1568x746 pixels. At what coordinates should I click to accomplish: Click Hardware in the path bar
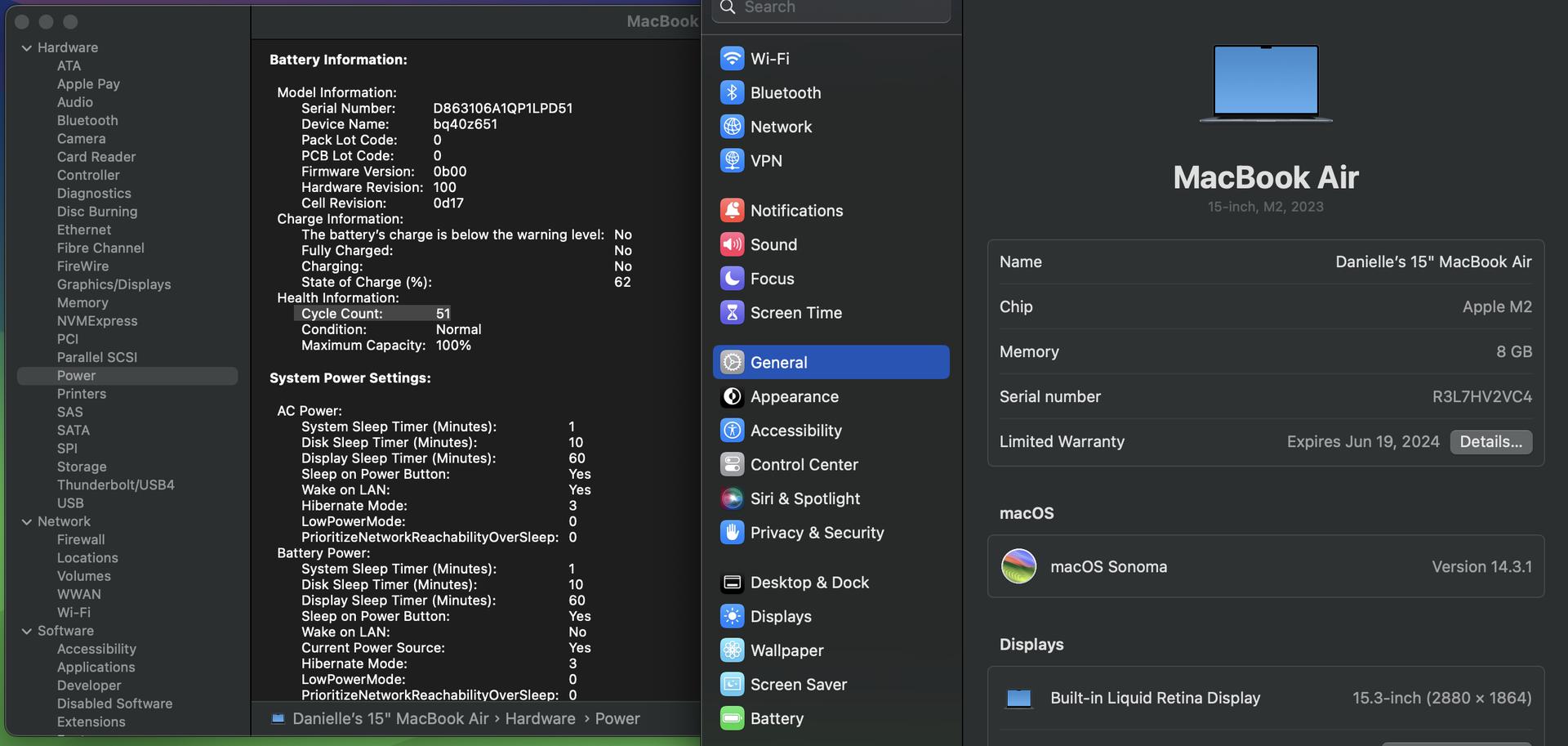tap(540, 719)
